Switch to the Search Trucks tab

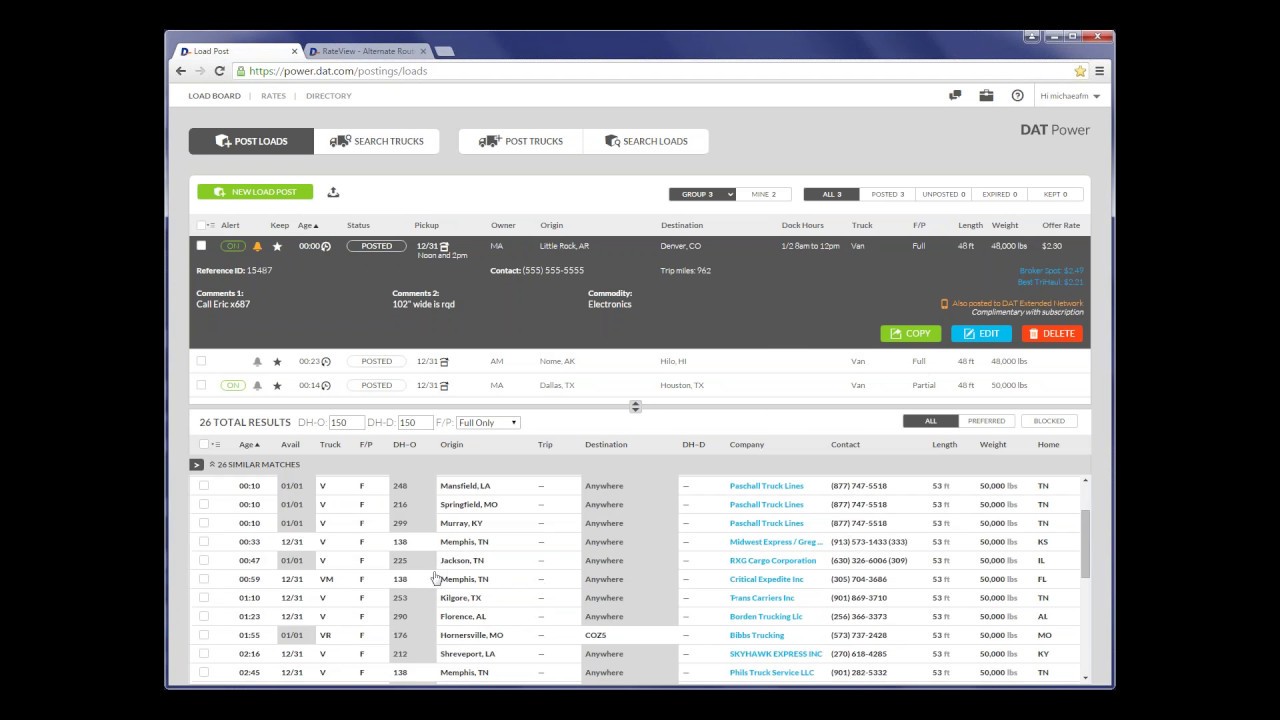pyautogui.click(x=376, y=141)
